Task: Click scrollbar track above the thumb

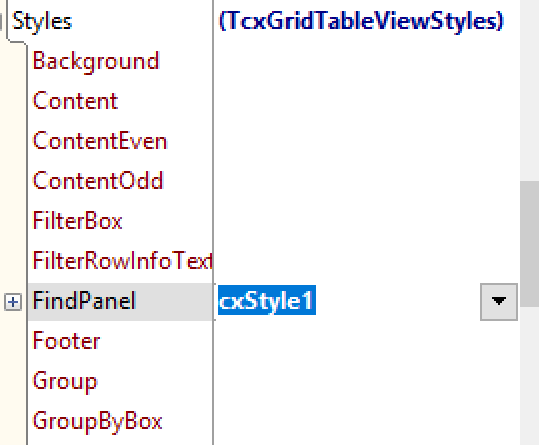Action: [x=529, y=91]
